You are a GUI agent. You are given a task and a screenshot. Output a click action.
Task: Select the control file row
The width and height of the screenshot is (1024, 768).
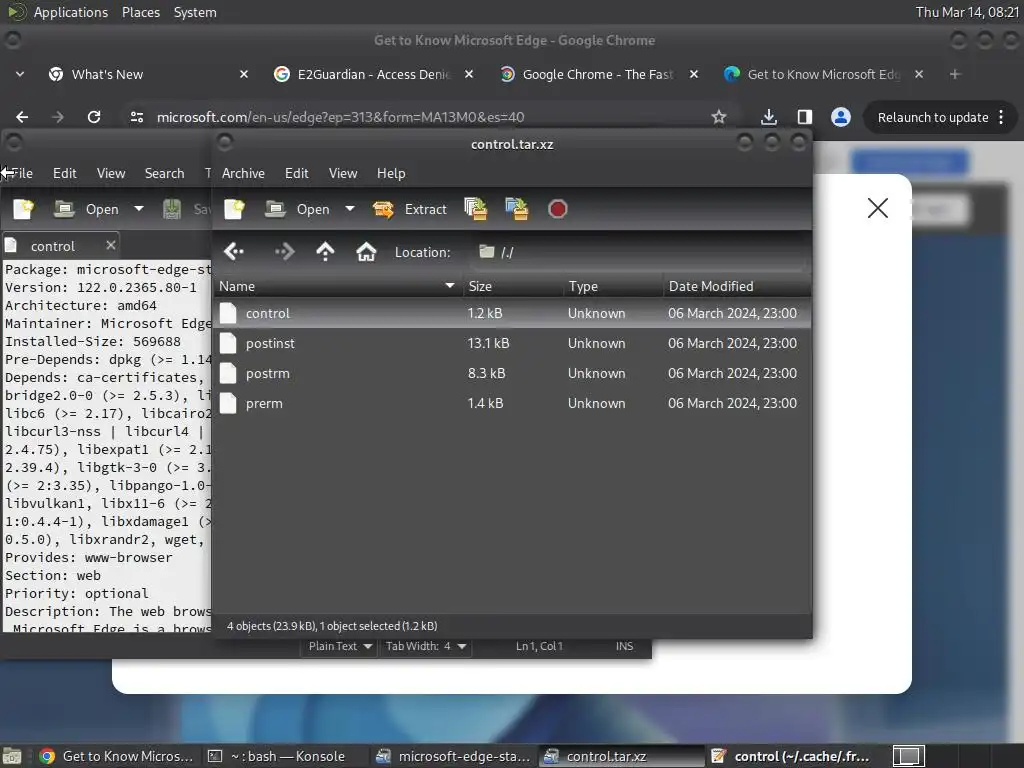(513, 313)
